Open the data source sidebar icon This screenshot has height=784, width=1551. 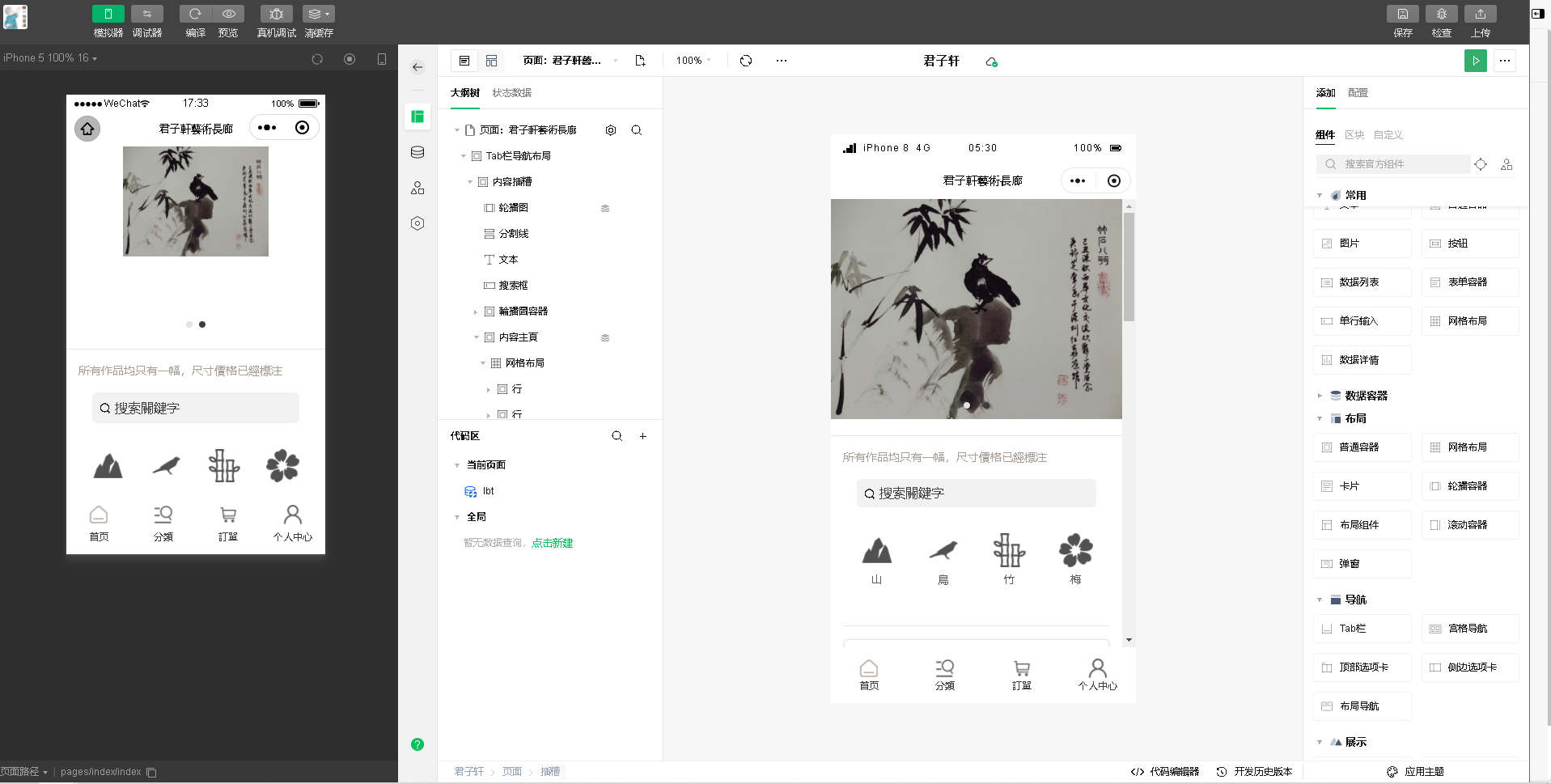click(x=417, y=152)
